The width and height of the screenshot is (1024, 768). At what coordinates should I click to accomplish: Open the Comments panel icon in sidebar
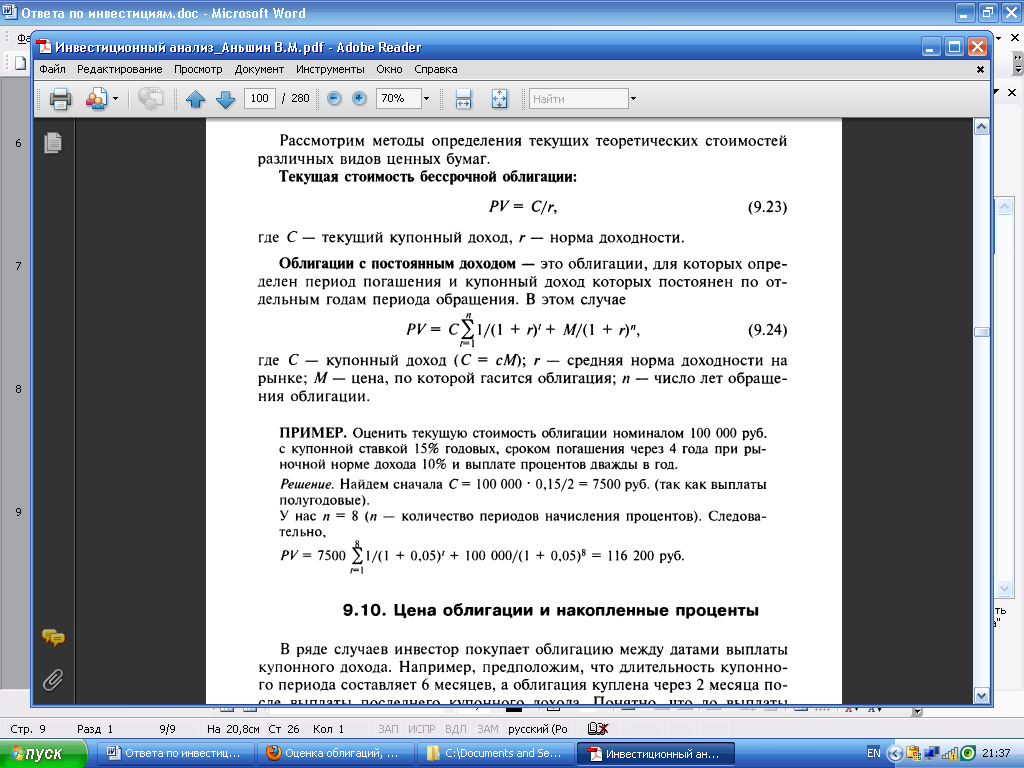(53, 637)
